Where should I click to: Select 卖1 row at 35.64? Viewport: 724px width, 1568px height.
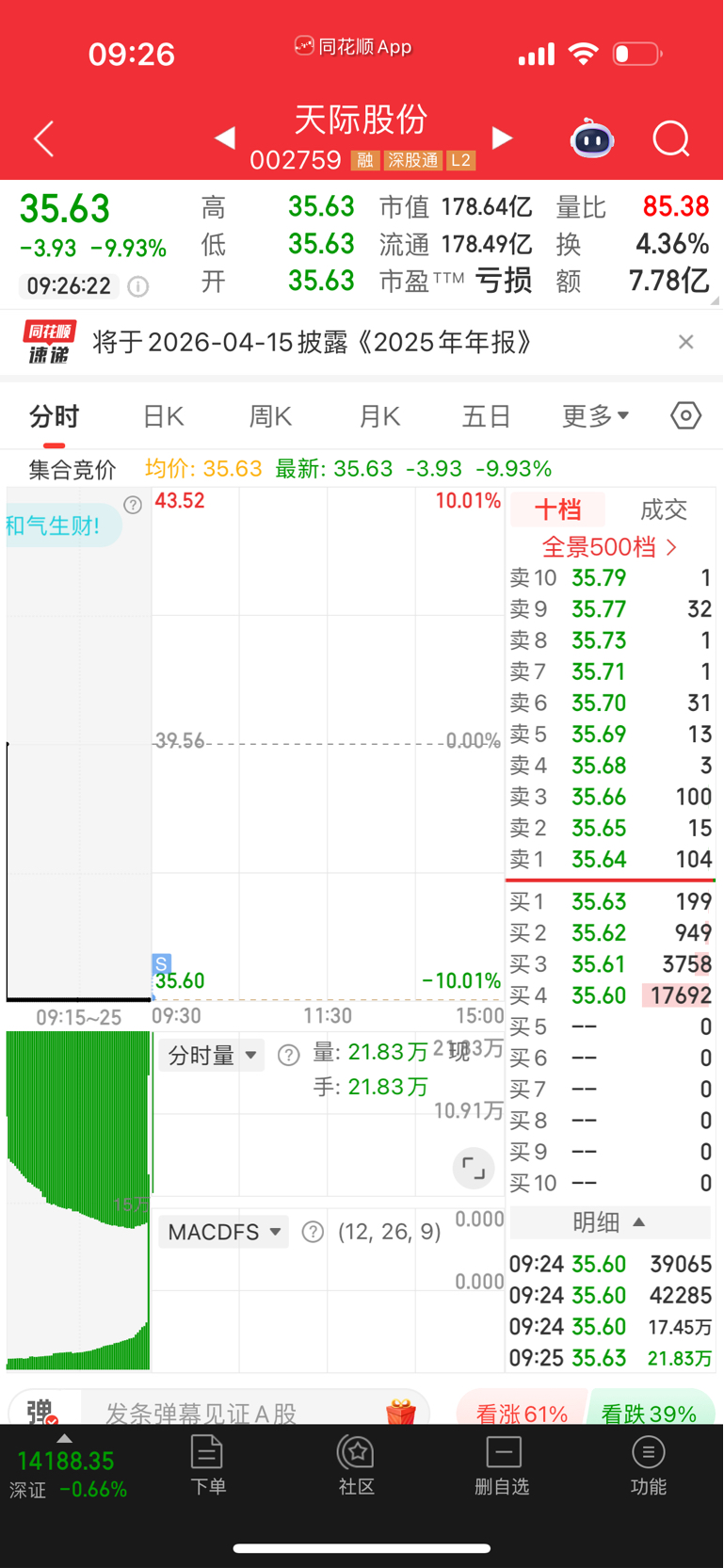click(610, 859)
